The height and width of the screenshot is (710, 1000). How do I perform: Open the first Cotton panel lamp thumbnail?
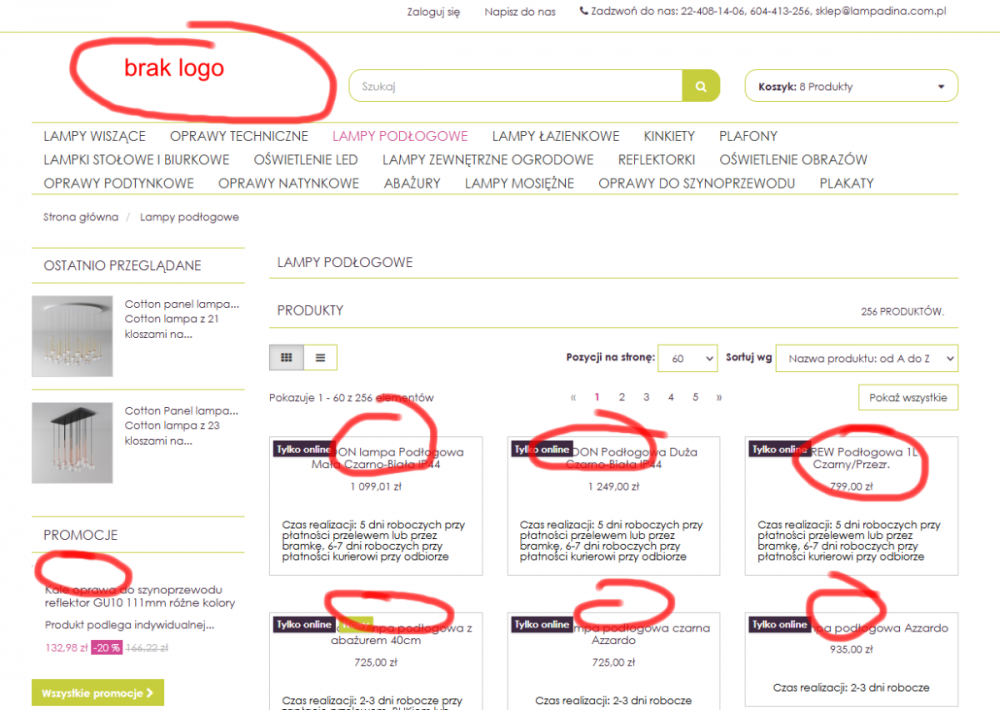(72, 335)
